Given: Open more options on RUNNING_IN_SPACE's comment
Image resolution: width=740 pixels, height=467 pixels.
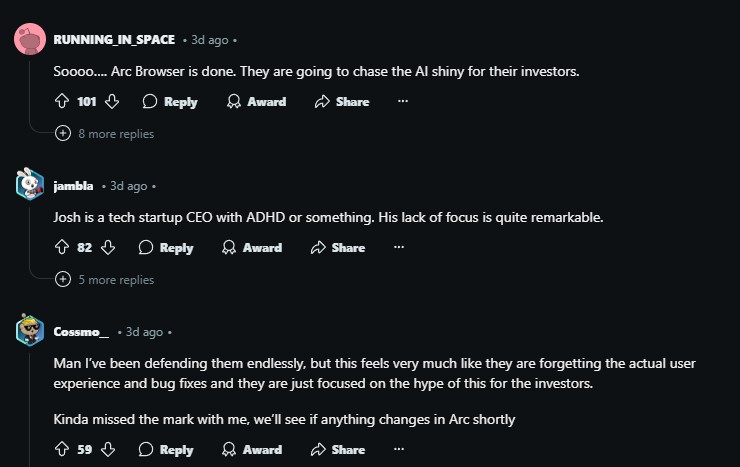Looking at the screenshot, I should tap(403, 101).
